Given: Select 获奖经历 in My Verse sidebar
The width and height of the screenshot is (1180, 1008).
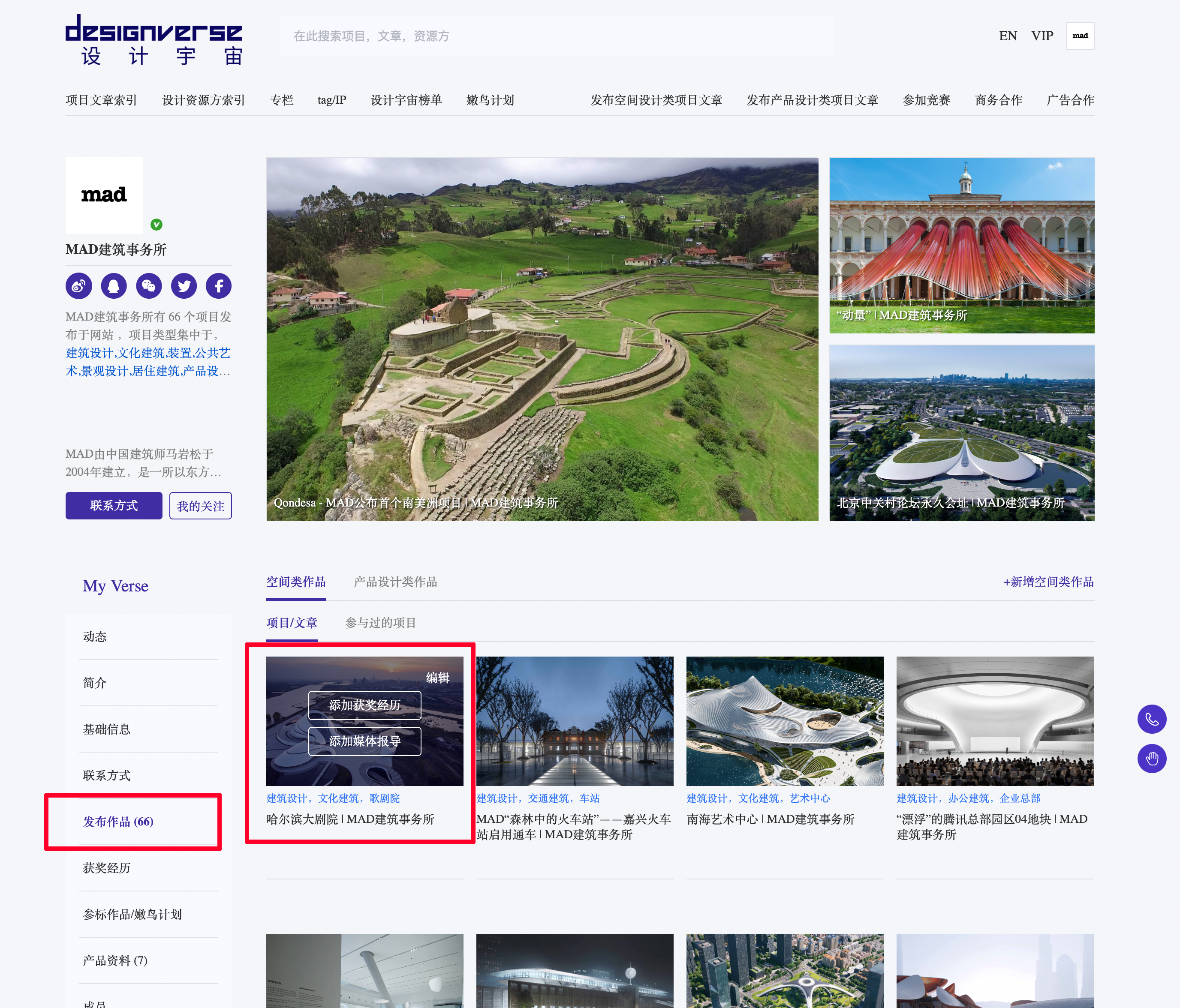Looking at the screenshot, I should click(107, 868).
